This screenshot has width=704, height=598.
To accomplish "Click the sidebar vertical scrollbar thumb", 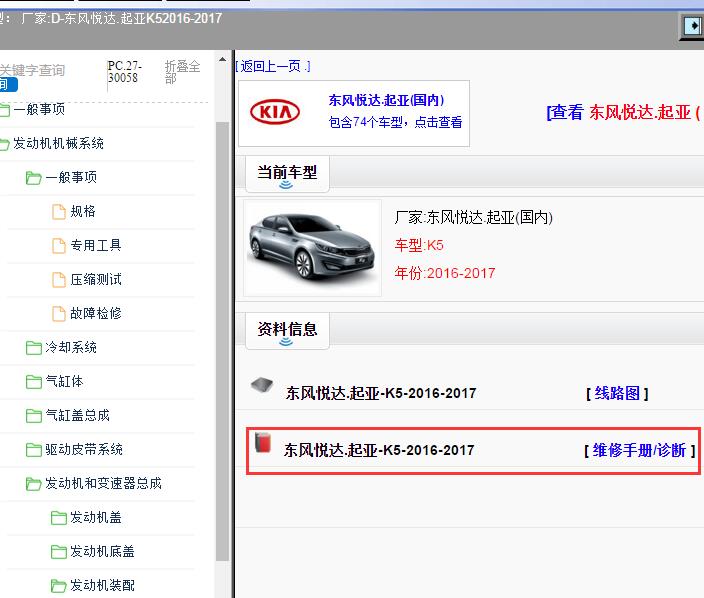I will point(222,341).
